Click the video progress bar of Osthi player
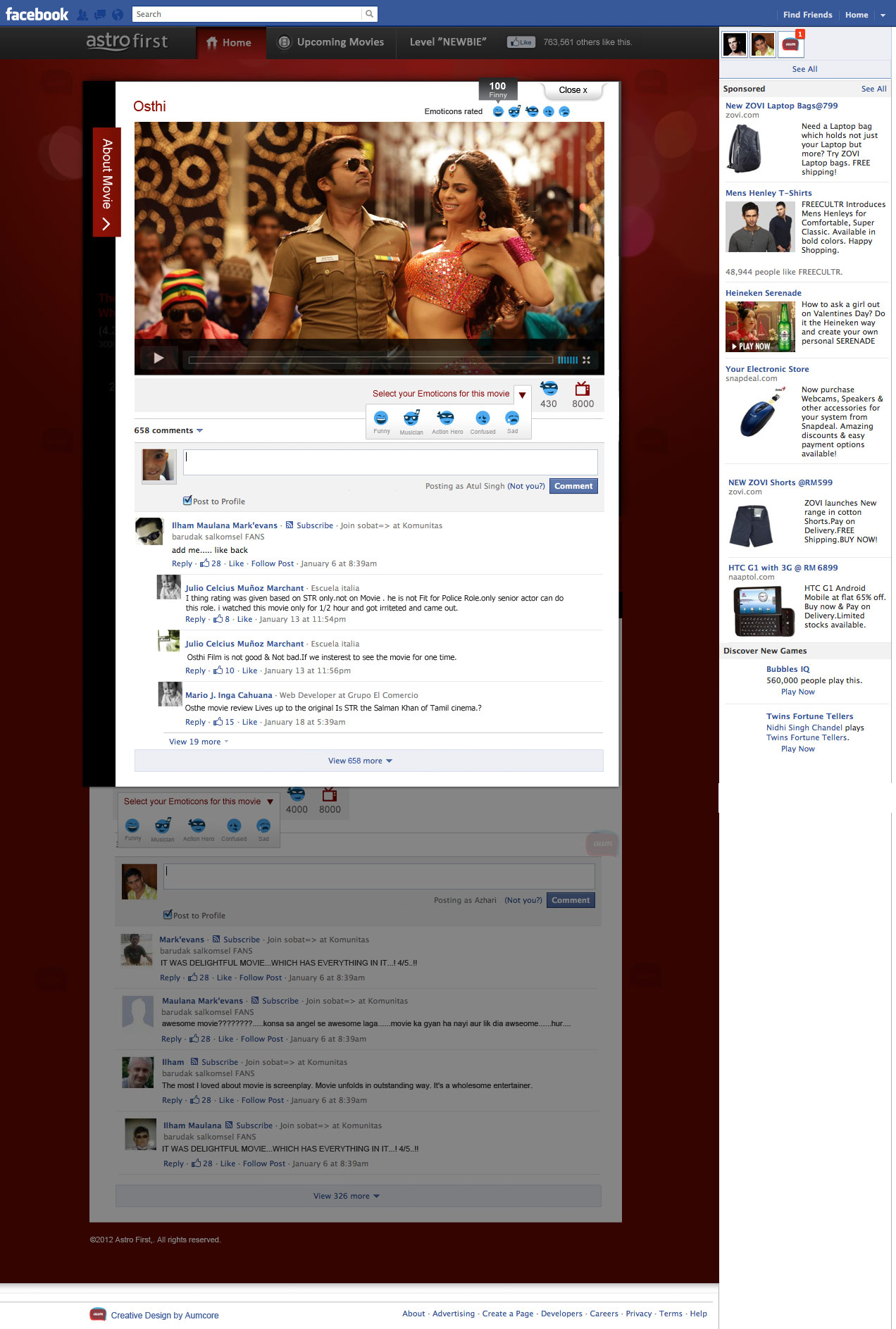 coord(371,360)
